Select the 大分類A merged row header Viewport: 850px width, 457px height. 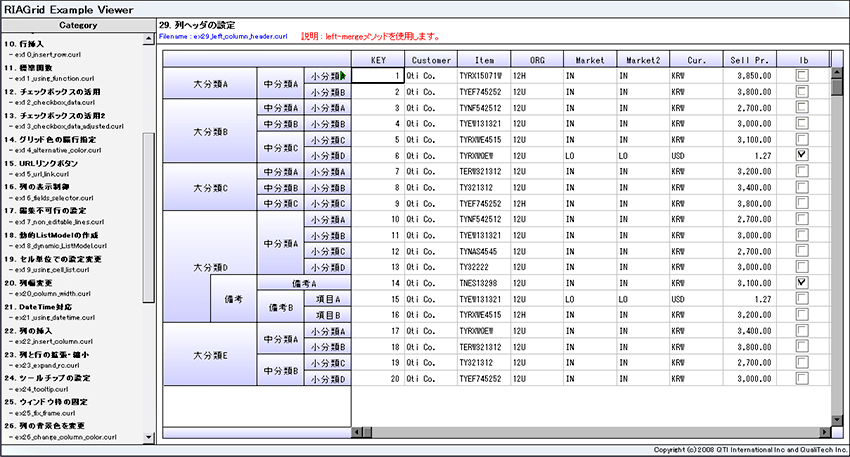[x=210, y=84]
